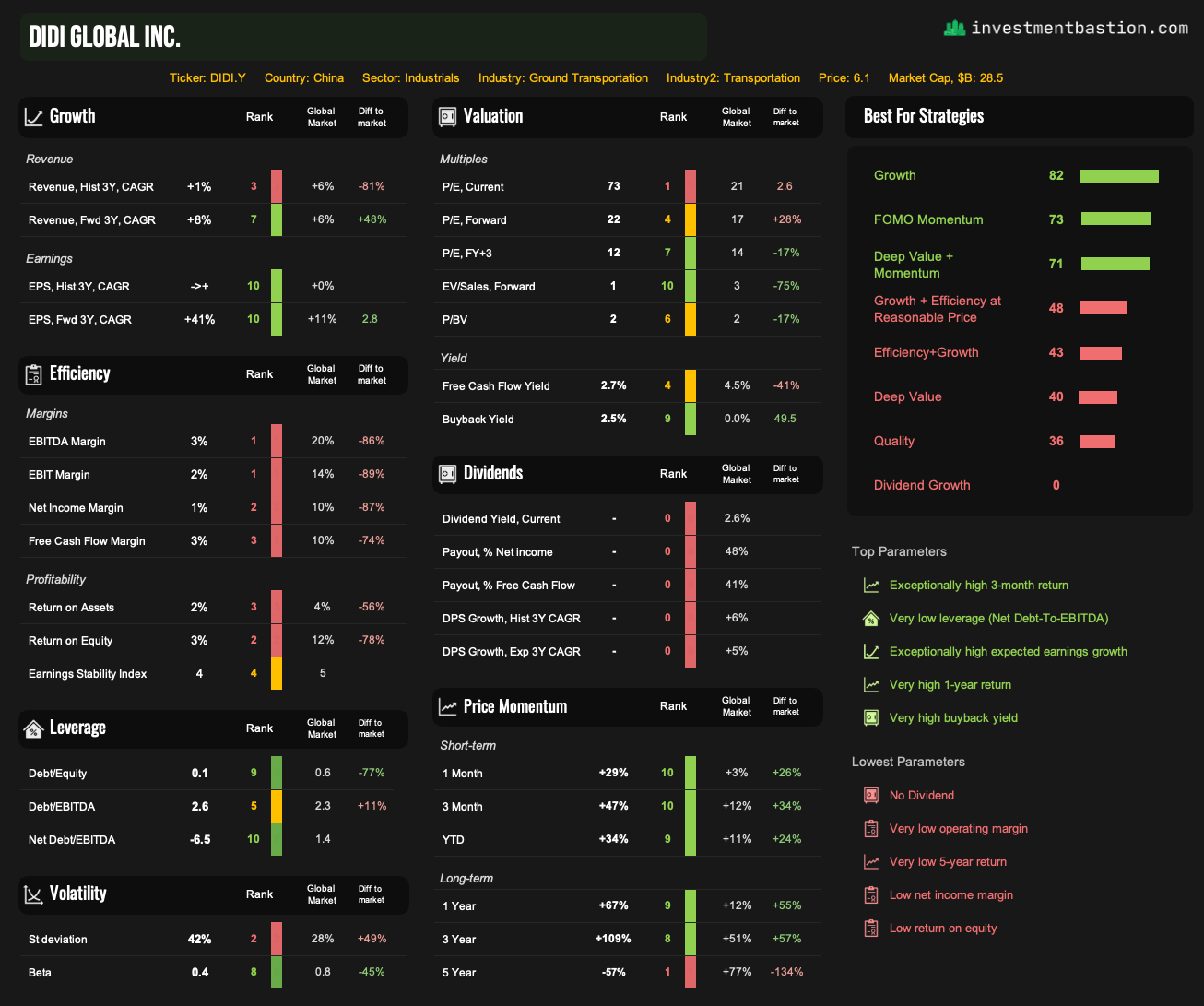This screenshot has height=1006, width=1204.
Task: Click red rank bar for Revenue Hist 3Y CAGR
Action: [x=277, y=186]
